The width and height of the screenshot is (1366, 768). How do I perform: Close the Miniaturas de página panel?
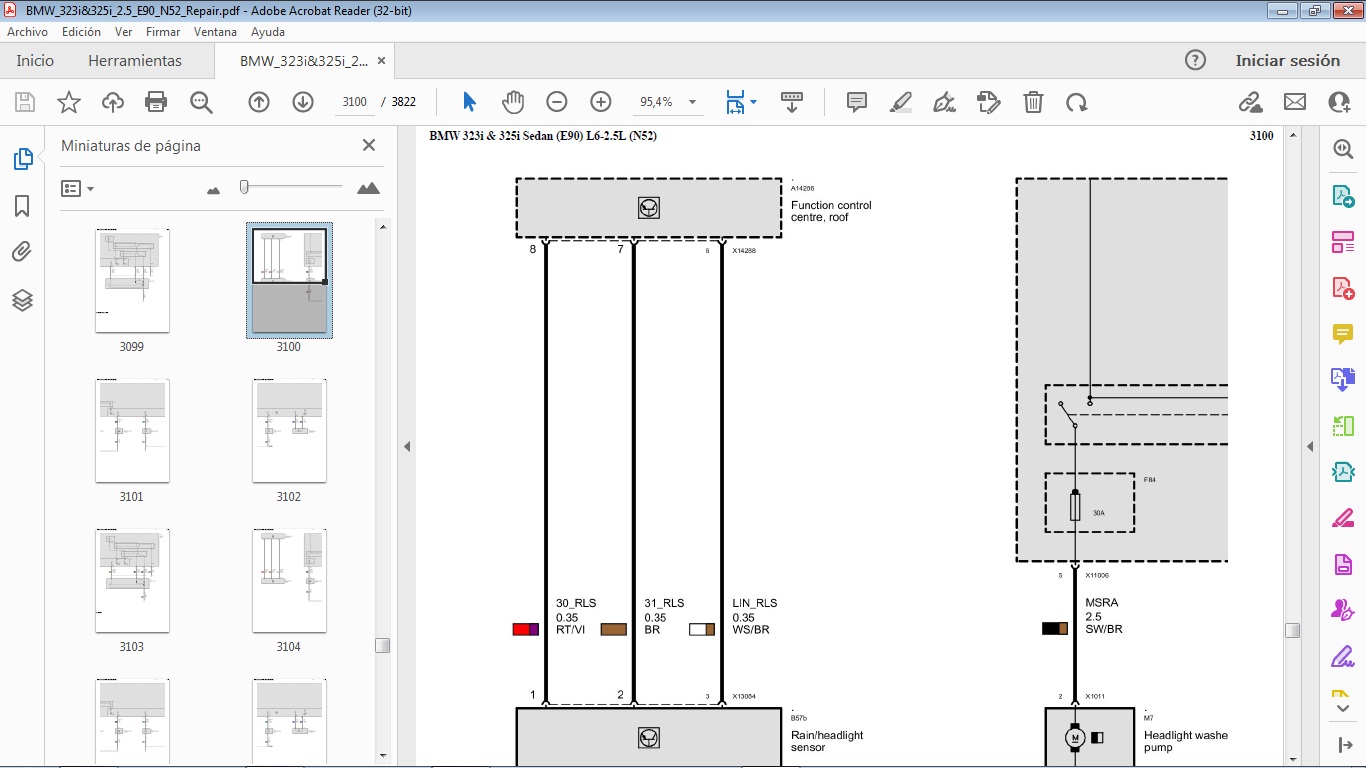(x=369, y=145)
